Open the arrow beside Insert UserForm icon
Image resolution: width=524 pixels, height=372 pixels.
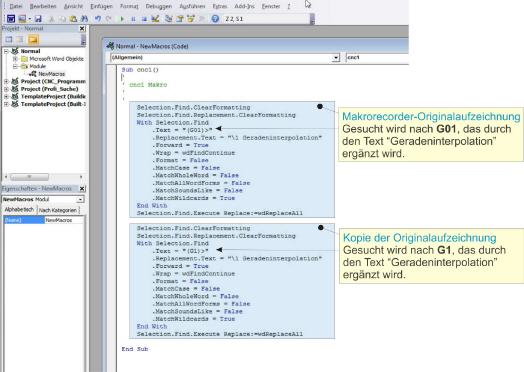pos(29,19)
